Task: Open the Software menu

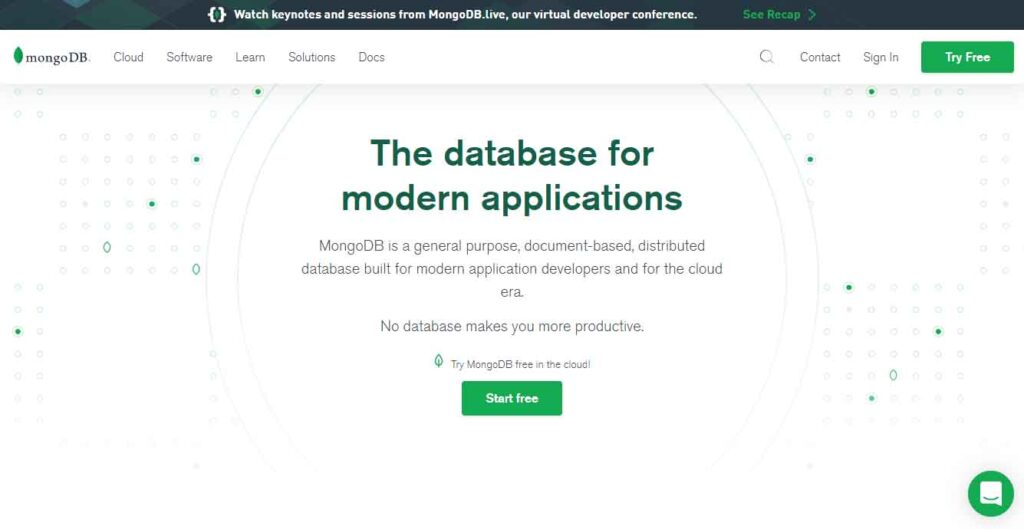Action: (189, 57)
